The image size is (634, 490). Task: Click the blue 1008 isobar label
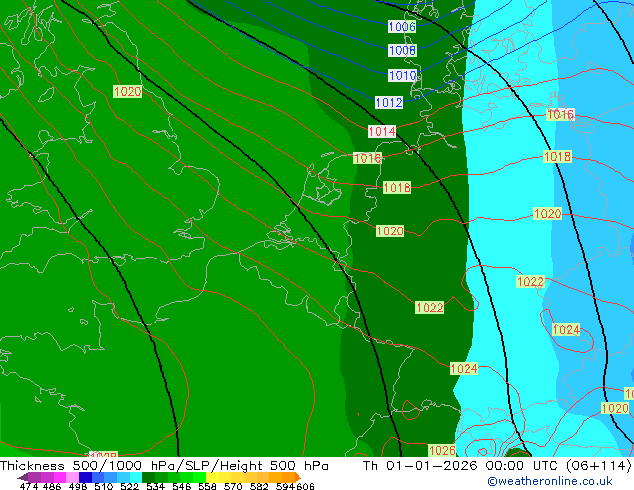click(402, 51)
